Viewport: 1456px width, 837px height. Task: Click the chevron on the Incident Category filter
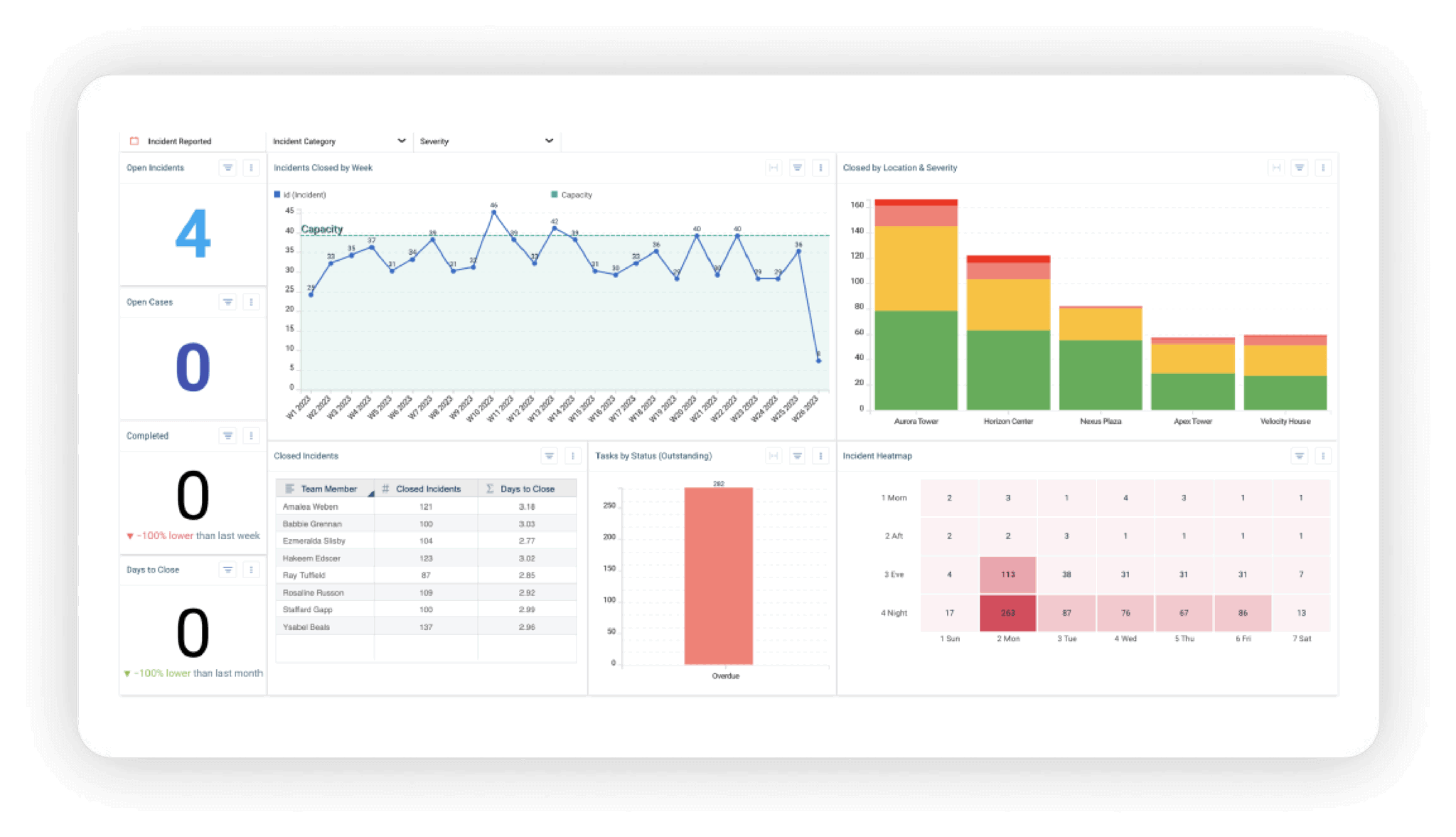(x=401, y=141)
